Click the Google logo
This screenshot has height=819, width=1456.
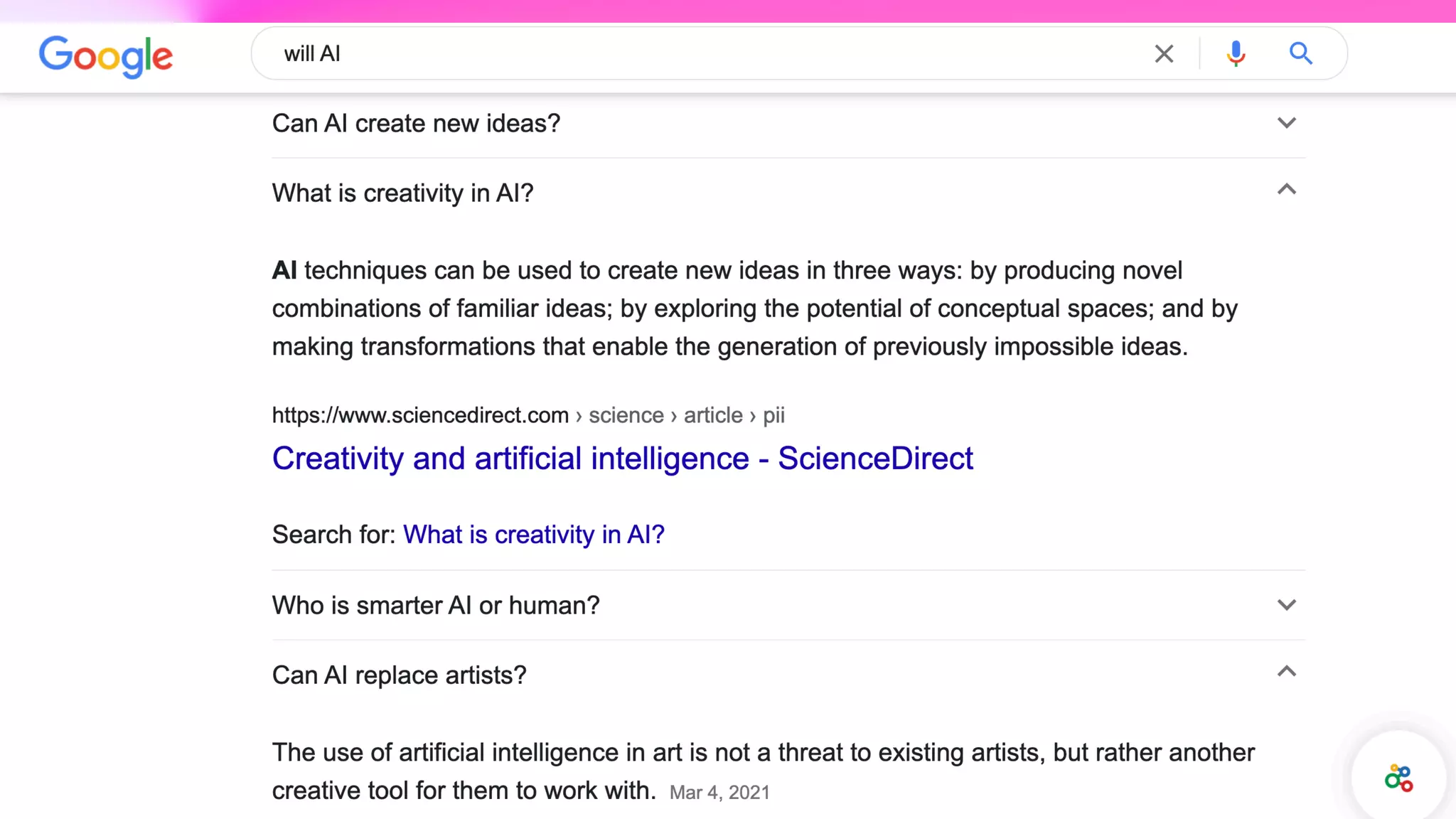click(x=106, y=55)
